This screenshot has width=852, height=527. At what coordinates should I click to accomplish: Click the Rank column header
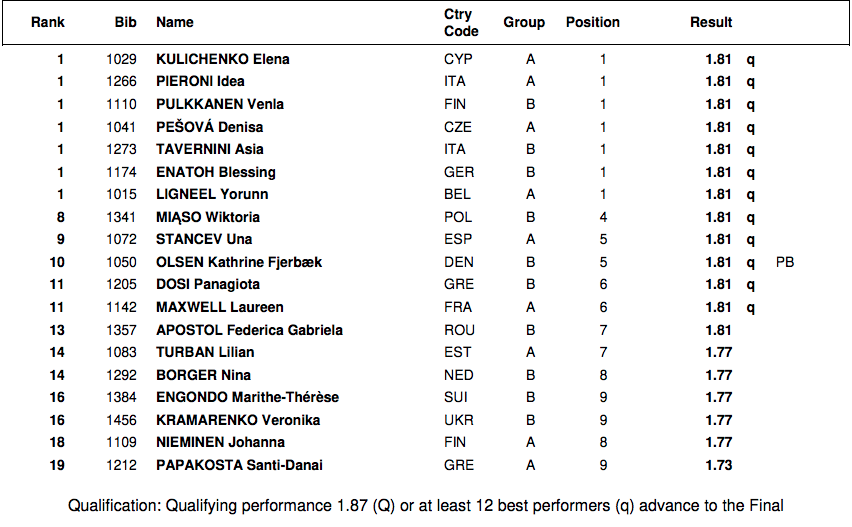[x=47, y=22]
